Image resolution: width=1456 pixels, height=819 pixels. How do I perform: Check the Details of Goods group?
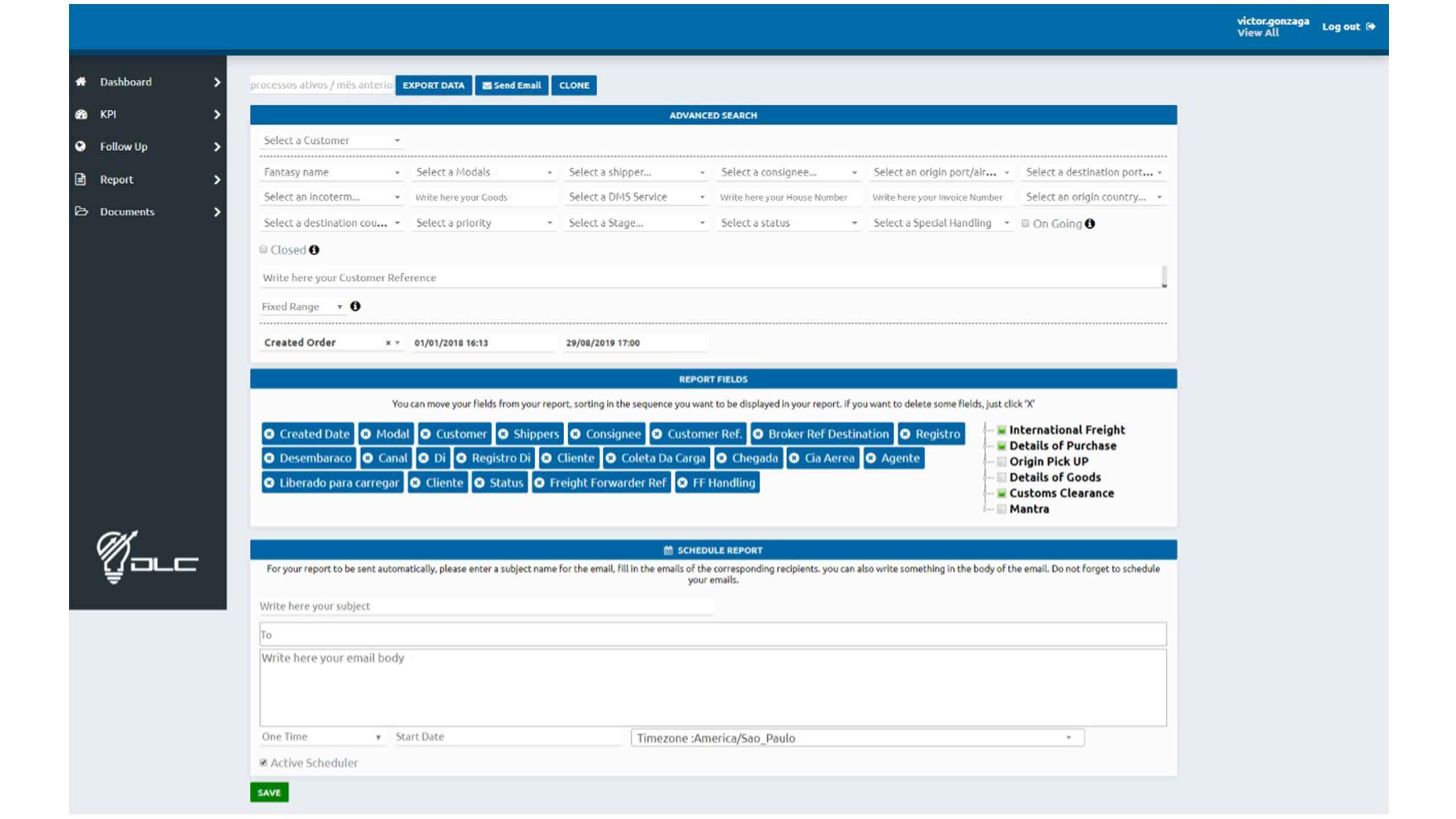pos(1002,478)
